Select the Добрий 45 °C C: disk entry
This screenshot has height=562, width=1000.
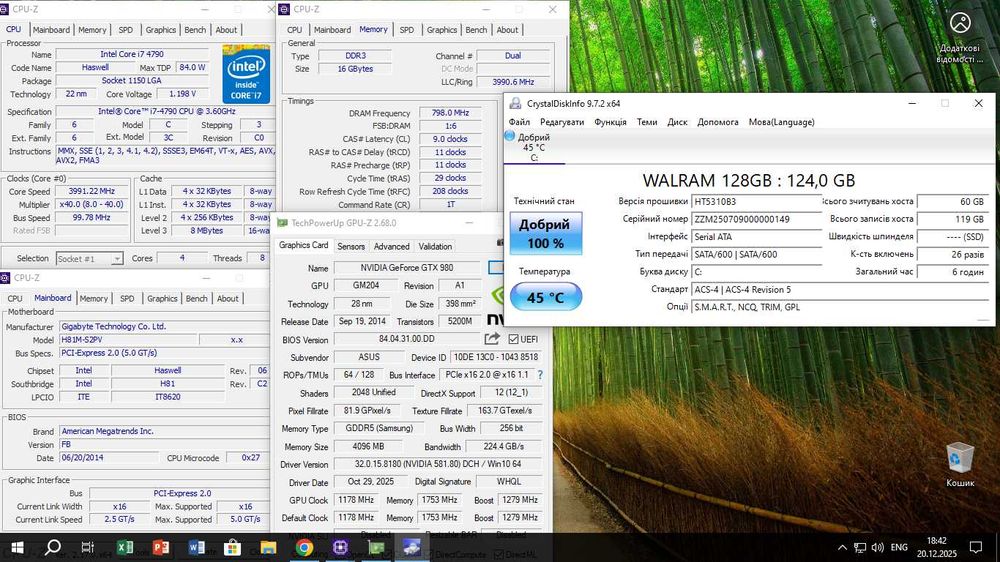click(534, 147)
